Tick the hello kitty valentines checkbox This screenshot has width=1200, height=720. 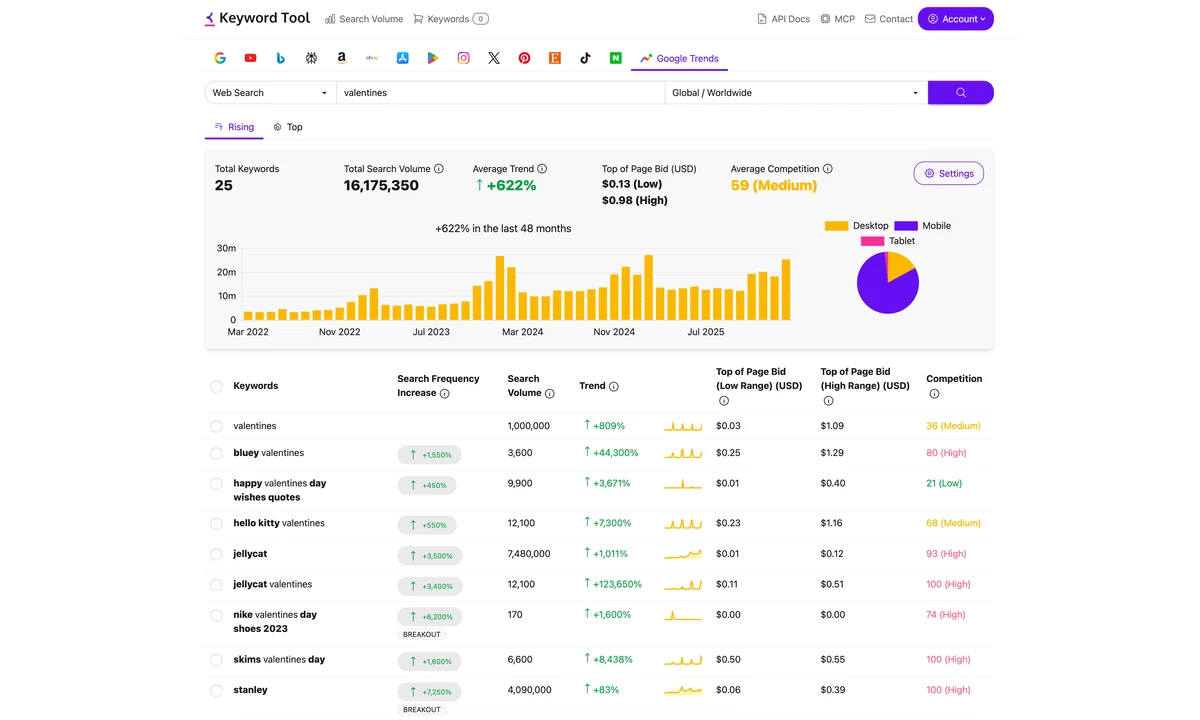pos(216,524)
